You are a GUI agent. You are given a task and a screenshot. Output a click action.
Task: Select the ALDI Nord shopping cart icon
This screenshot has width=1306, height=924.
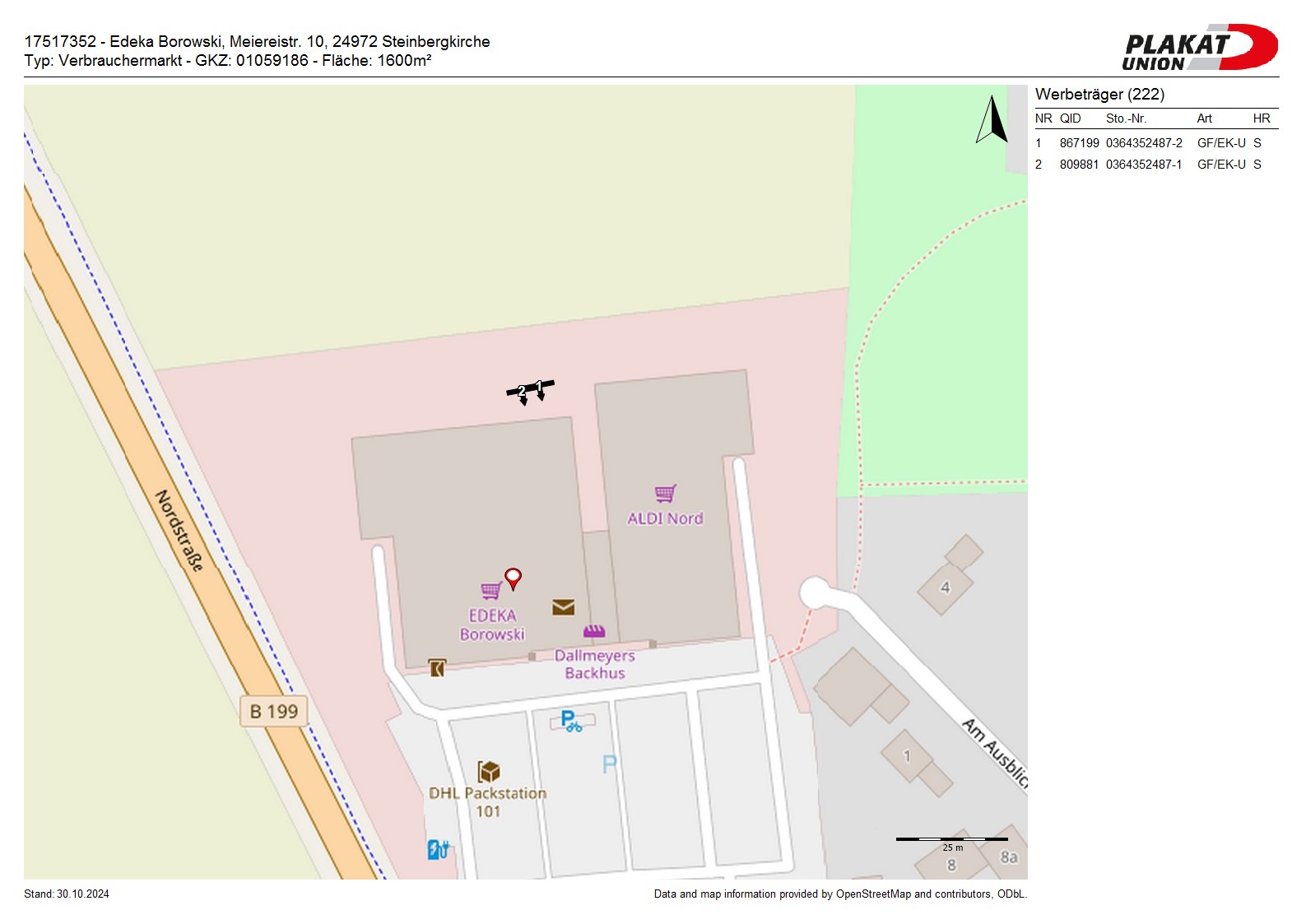click(665, 493)
